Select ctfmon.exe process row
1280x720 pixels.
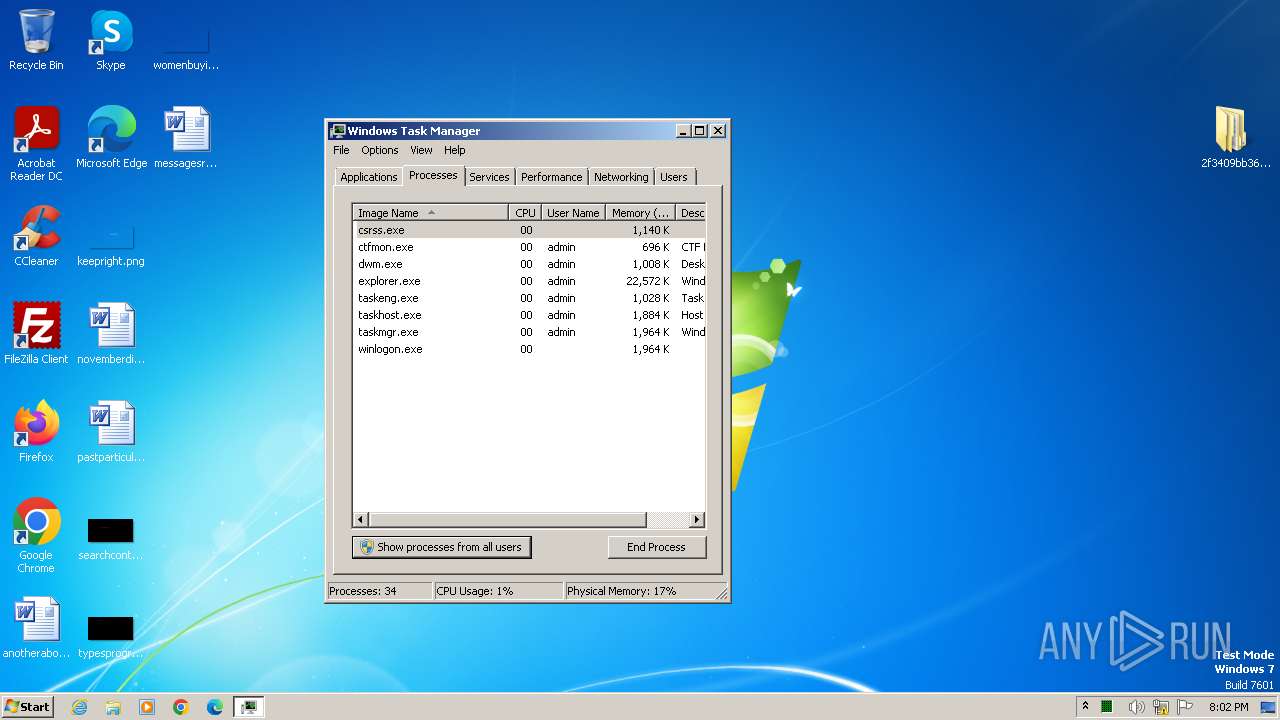[x=530, y=247]
